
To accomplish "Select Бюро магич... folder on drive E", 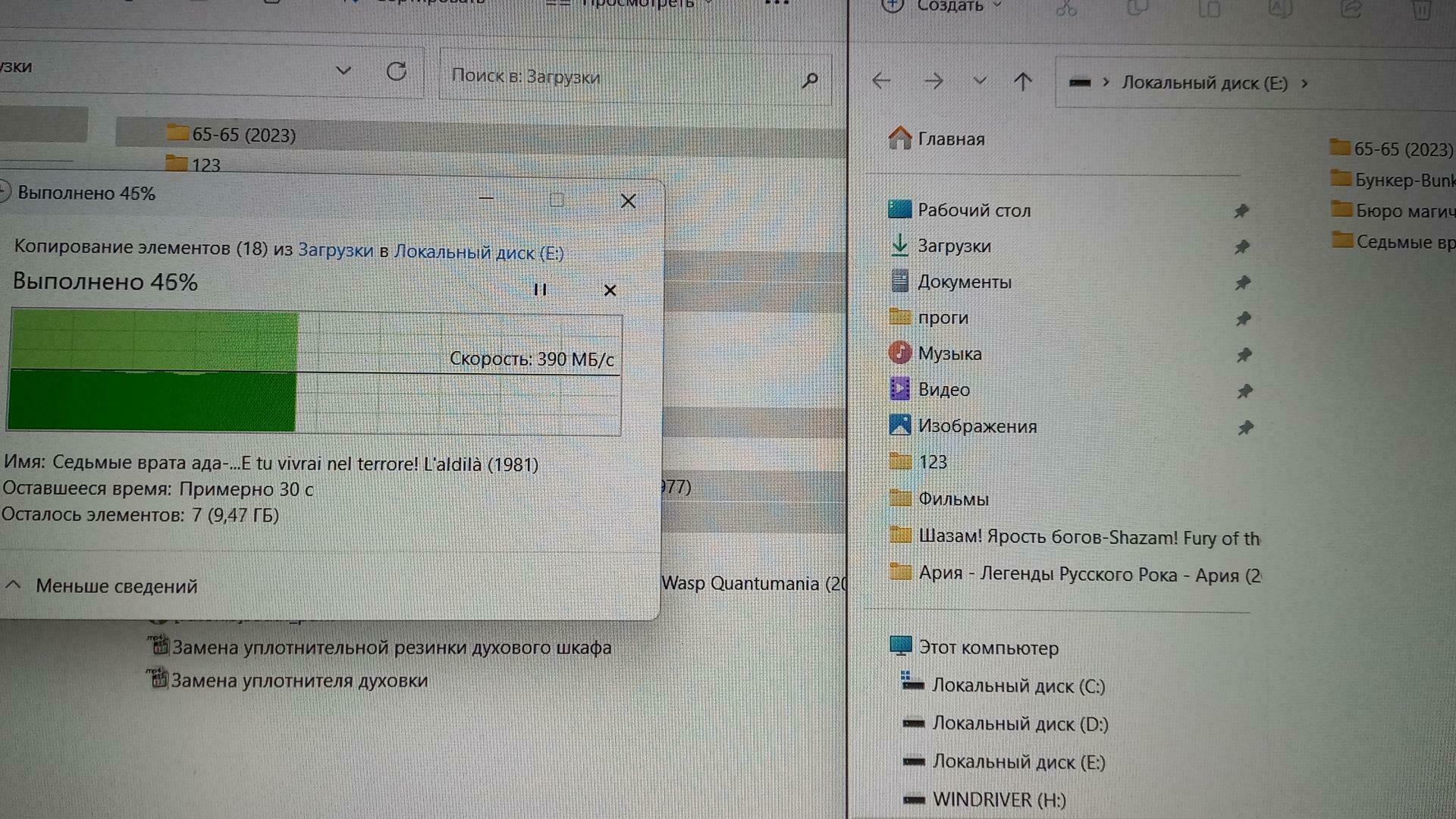I will (1393, 211).
